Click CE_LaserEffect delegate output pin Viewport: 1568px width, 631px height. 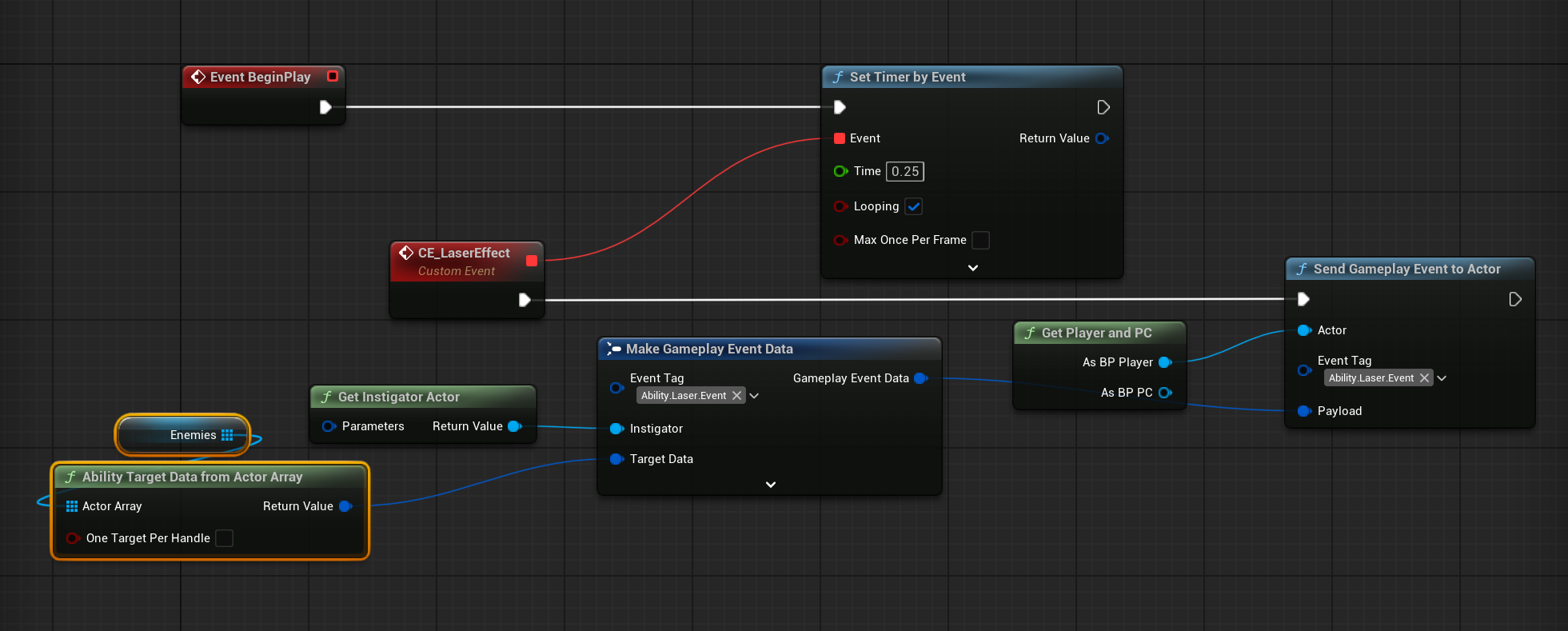pyautogui.click(x=532, y=261)
